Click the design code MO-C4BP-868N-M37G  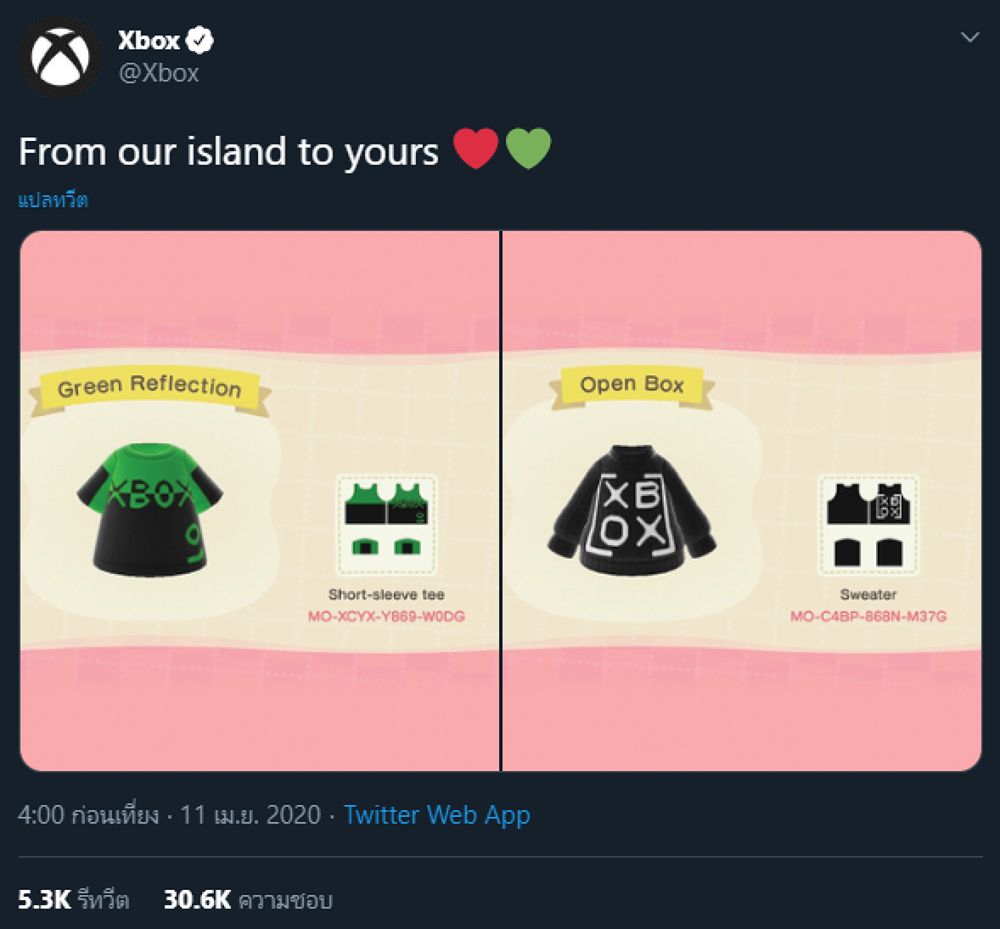click(868, 616)
